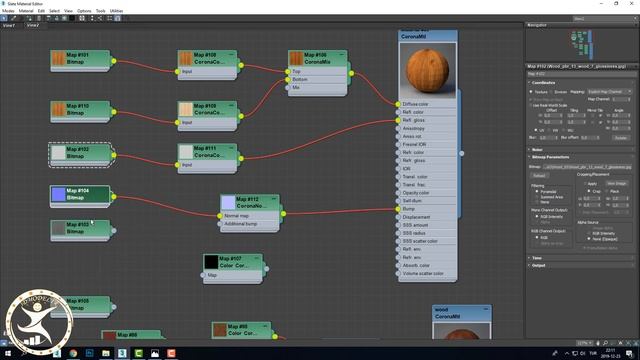Switch to the View2 tab

click(x=33, y=25)
